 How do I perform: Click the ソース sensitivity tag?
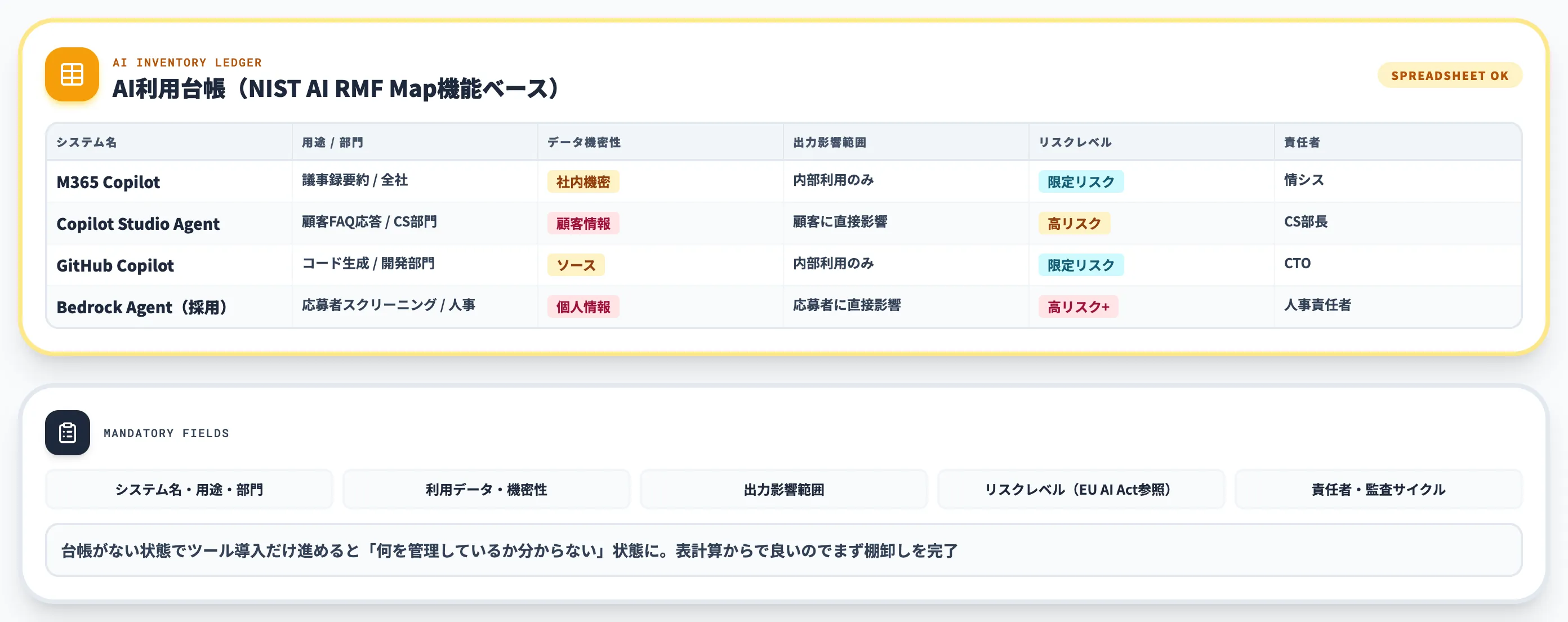576,265
